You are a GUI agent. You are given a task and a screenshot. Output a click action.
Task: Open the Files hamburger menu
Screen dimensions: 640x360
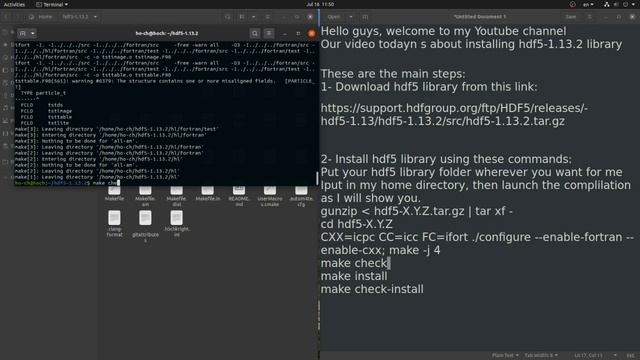click(268, 17)
